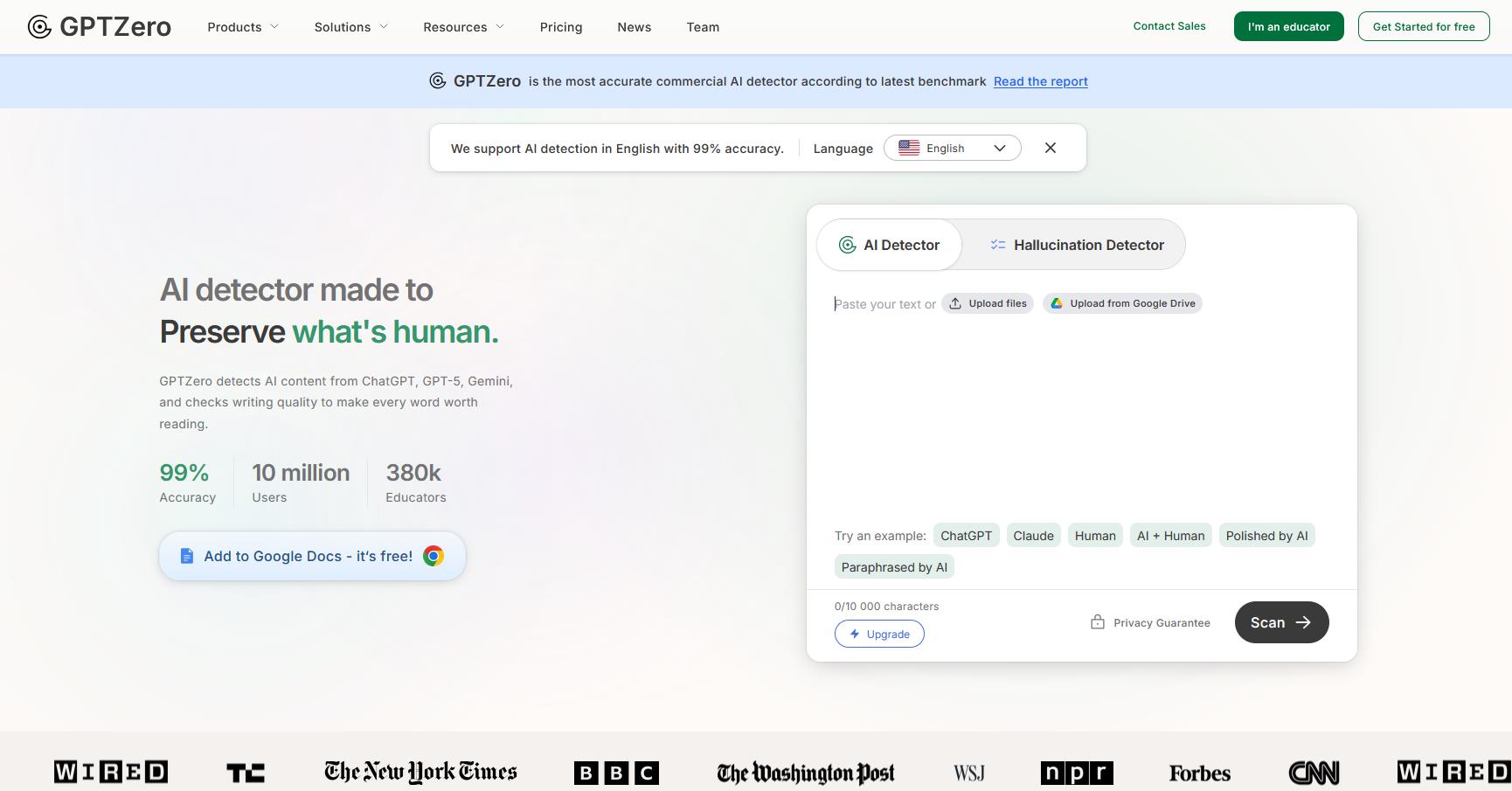
Task: Try the Claude example text
Action: pos(1033,536)
